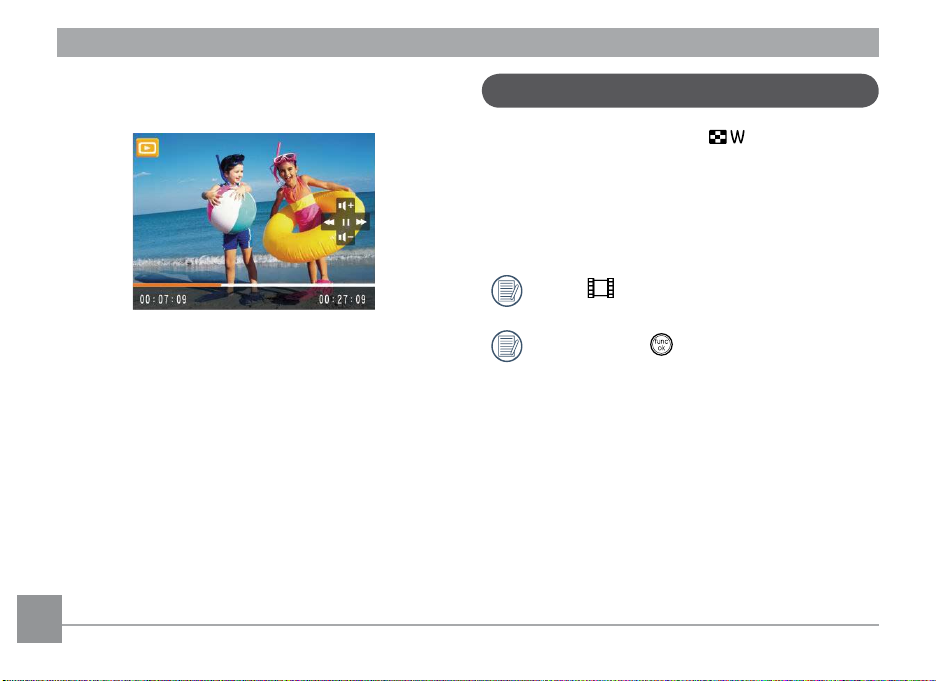Click the round func ok button icon

pyautogui.click(x=661, y=344)
